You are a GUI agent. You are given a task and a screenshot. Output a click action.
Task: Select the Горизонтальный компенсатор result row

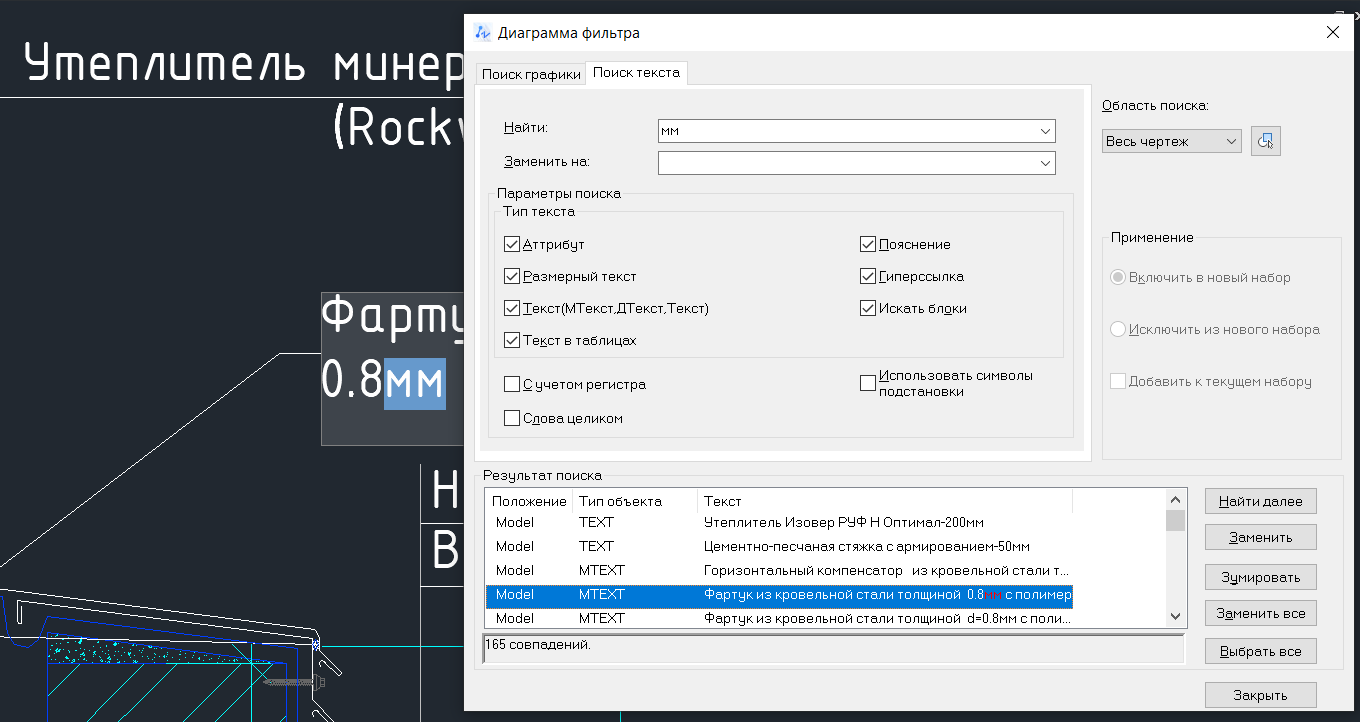click(779, 570)
